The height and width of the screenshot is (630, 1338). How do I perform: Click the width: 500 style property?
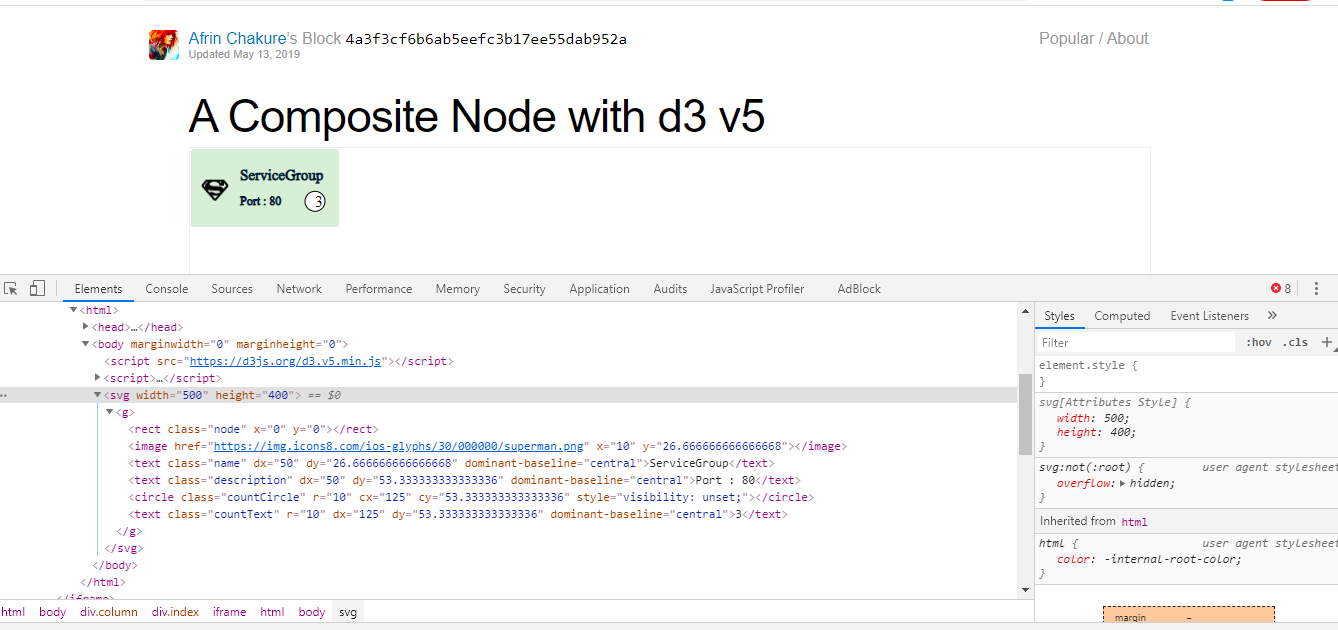[x=1092, y=417]
